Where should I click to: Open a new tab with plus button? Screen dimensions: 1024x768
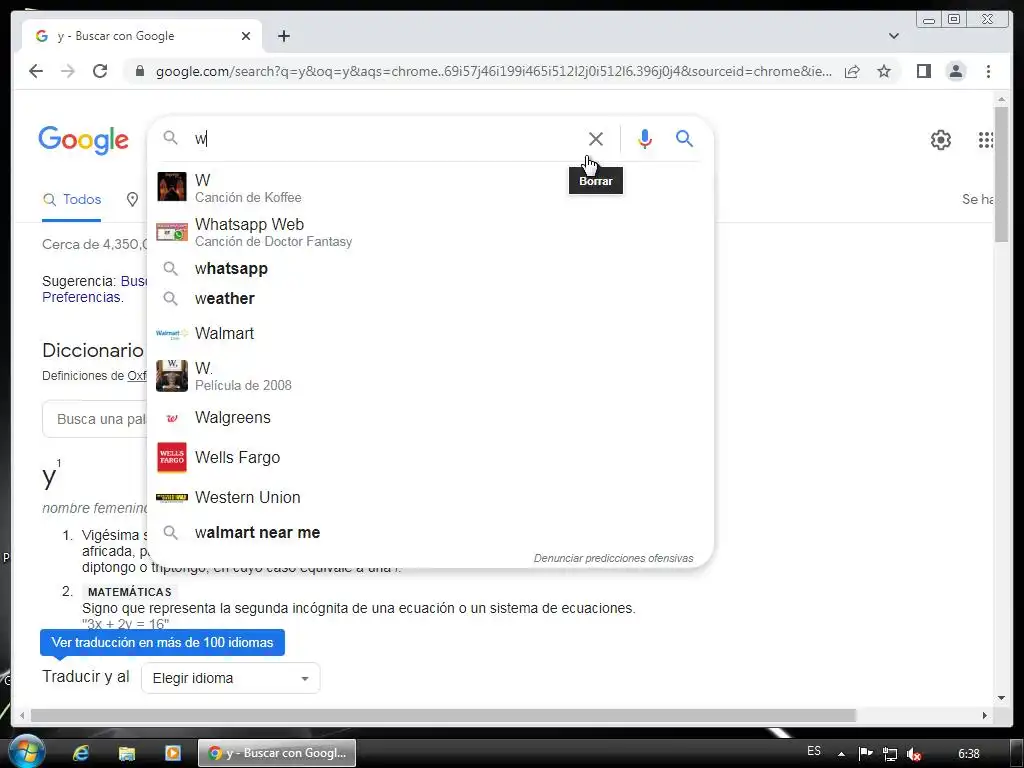click(283, 36)
